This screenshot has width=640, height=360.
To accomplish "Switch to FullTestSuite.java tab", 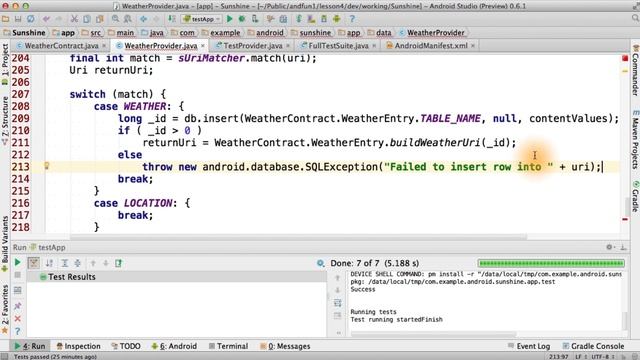I will [x=338, y=46].
